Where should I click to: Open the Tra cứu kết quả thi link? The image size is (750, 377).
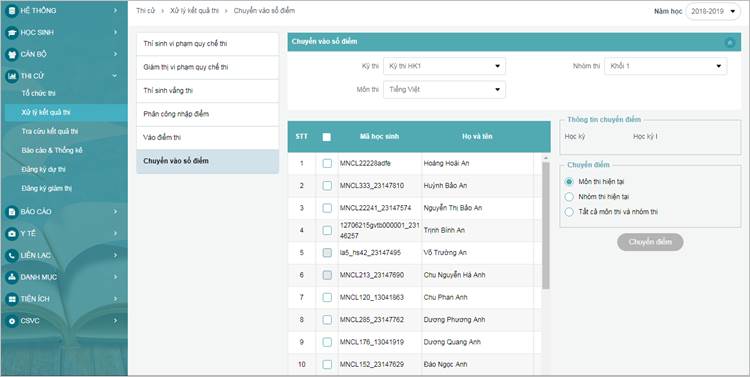pyautogui.click(x=50, y=131)
